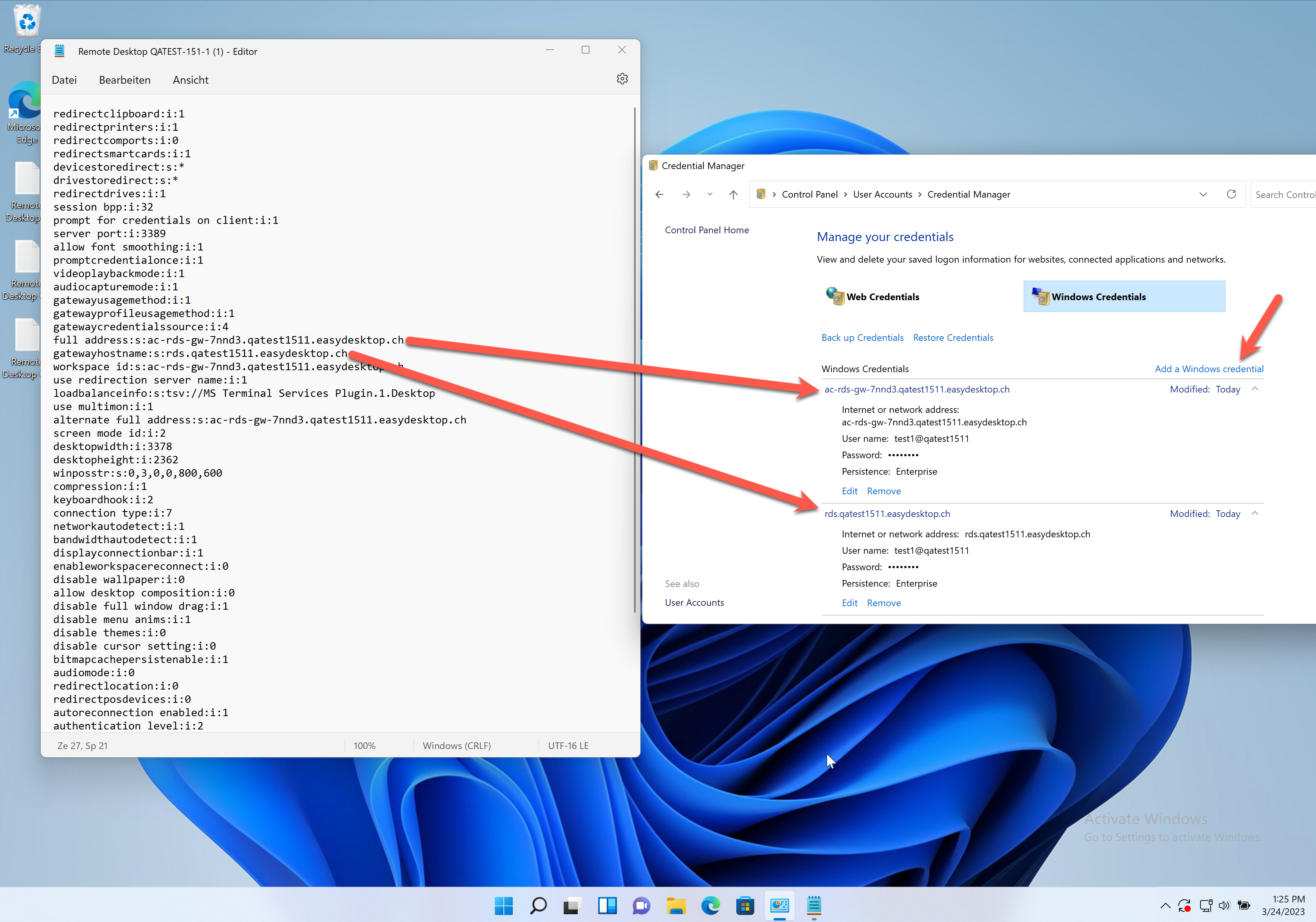Click the rds.qatest1511.easydesktop.ch credential title

click(x=887, y=513)
